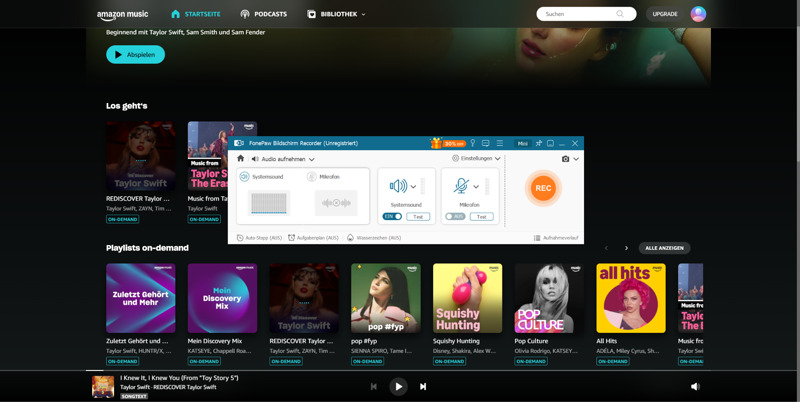The image size is (800, 402).
Task: Click the Upgrade button
Action: 665,14
